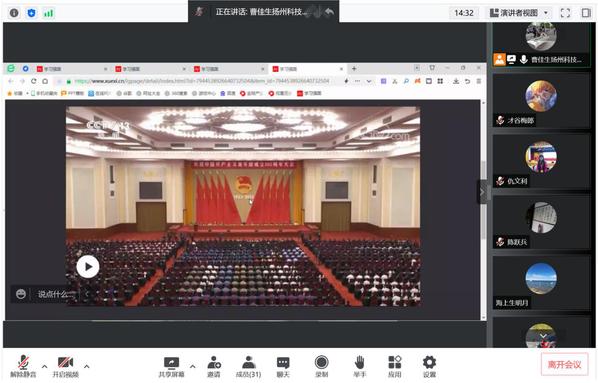Click the 共享屏幕 share screen icon
598x383 pixels.
[171, 363]
